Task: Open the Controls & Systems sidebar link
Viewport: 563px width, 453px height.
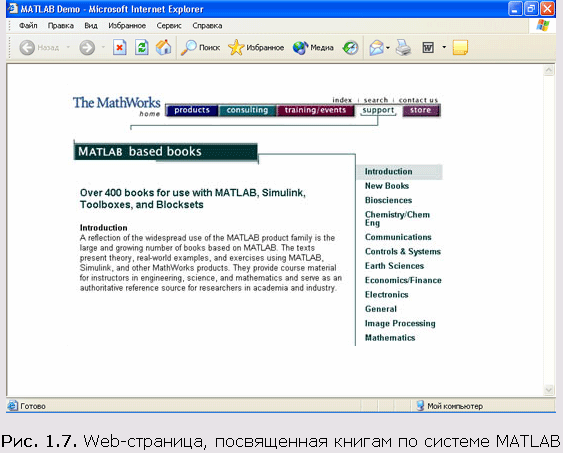Action: pos(403,252)
